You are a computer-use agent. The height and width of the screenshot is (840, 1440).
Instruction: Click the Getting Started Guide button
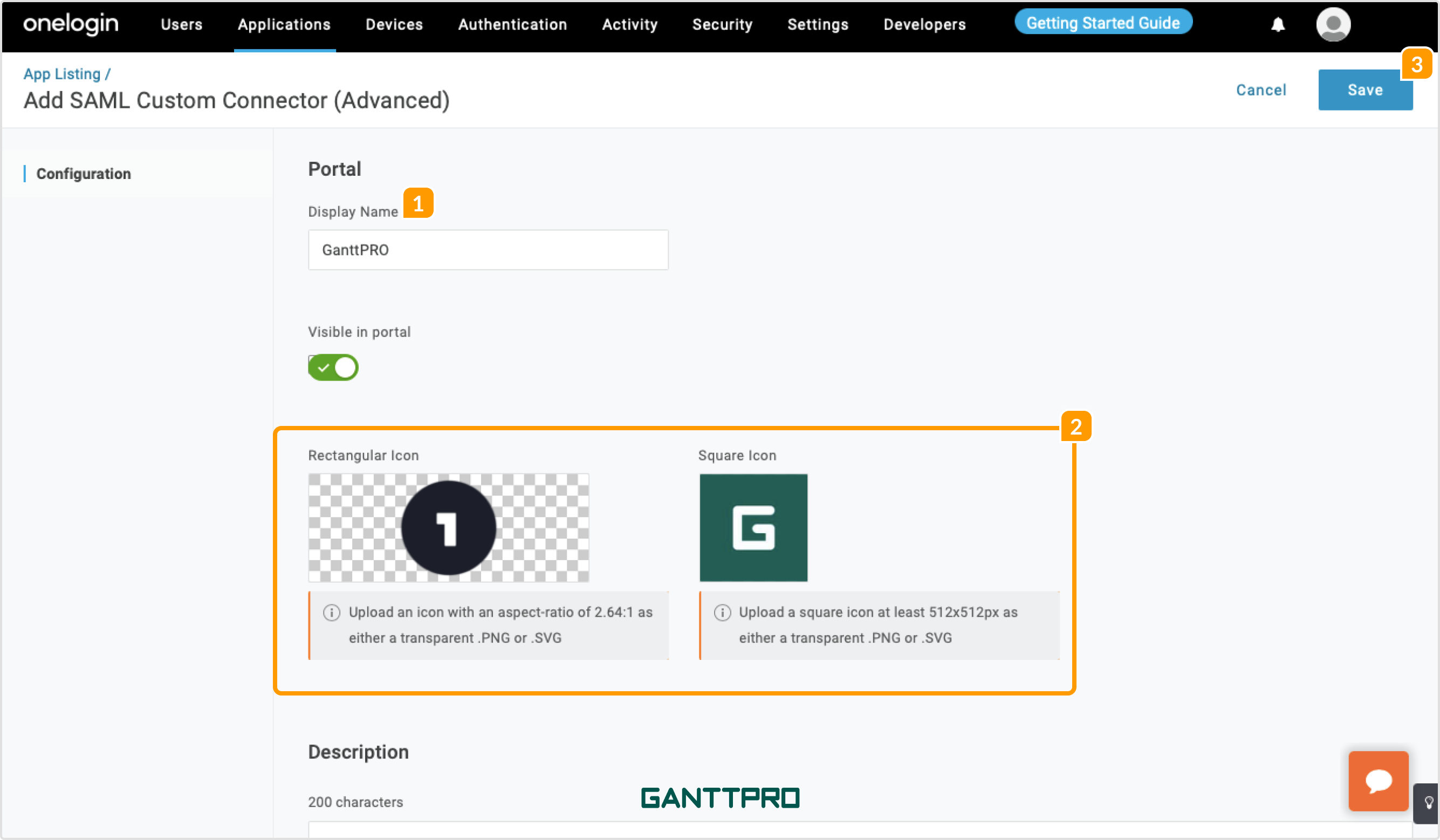(x=1103, y=22)
